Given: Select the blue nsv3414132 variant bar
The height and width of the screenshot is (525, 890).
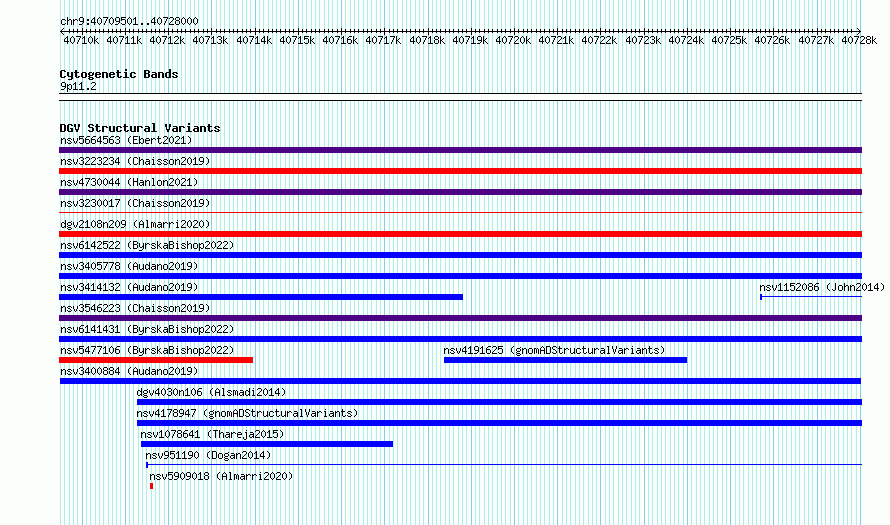Looking at the screenshot, I should [261, 297].
